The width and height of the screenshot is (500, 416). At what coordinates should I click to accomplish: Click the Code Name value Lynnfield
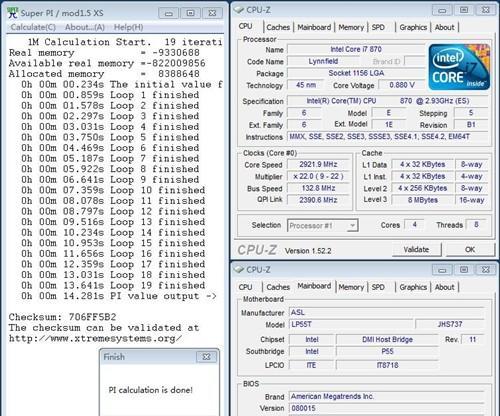coord(323,61)
